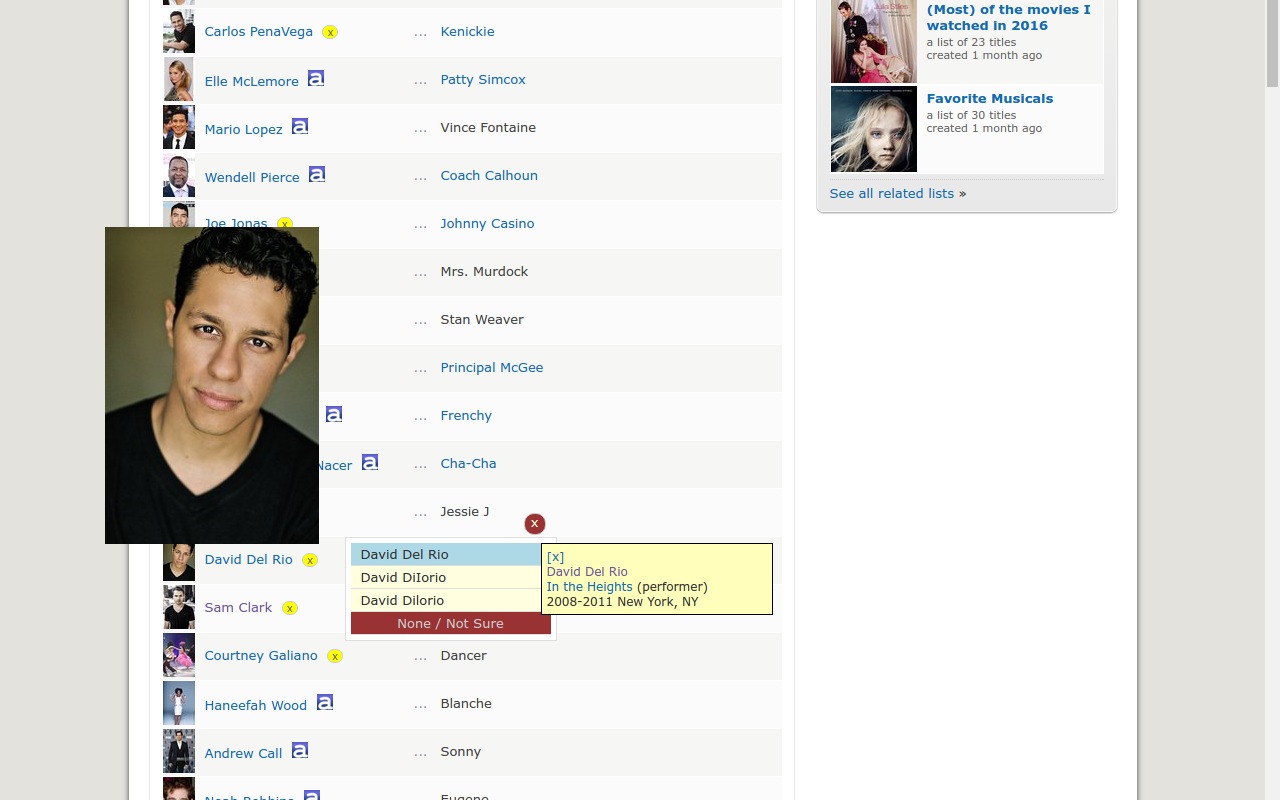Open the Kenickie character link
Viewport: 1280px width, 800px height.
click(468, 32)
